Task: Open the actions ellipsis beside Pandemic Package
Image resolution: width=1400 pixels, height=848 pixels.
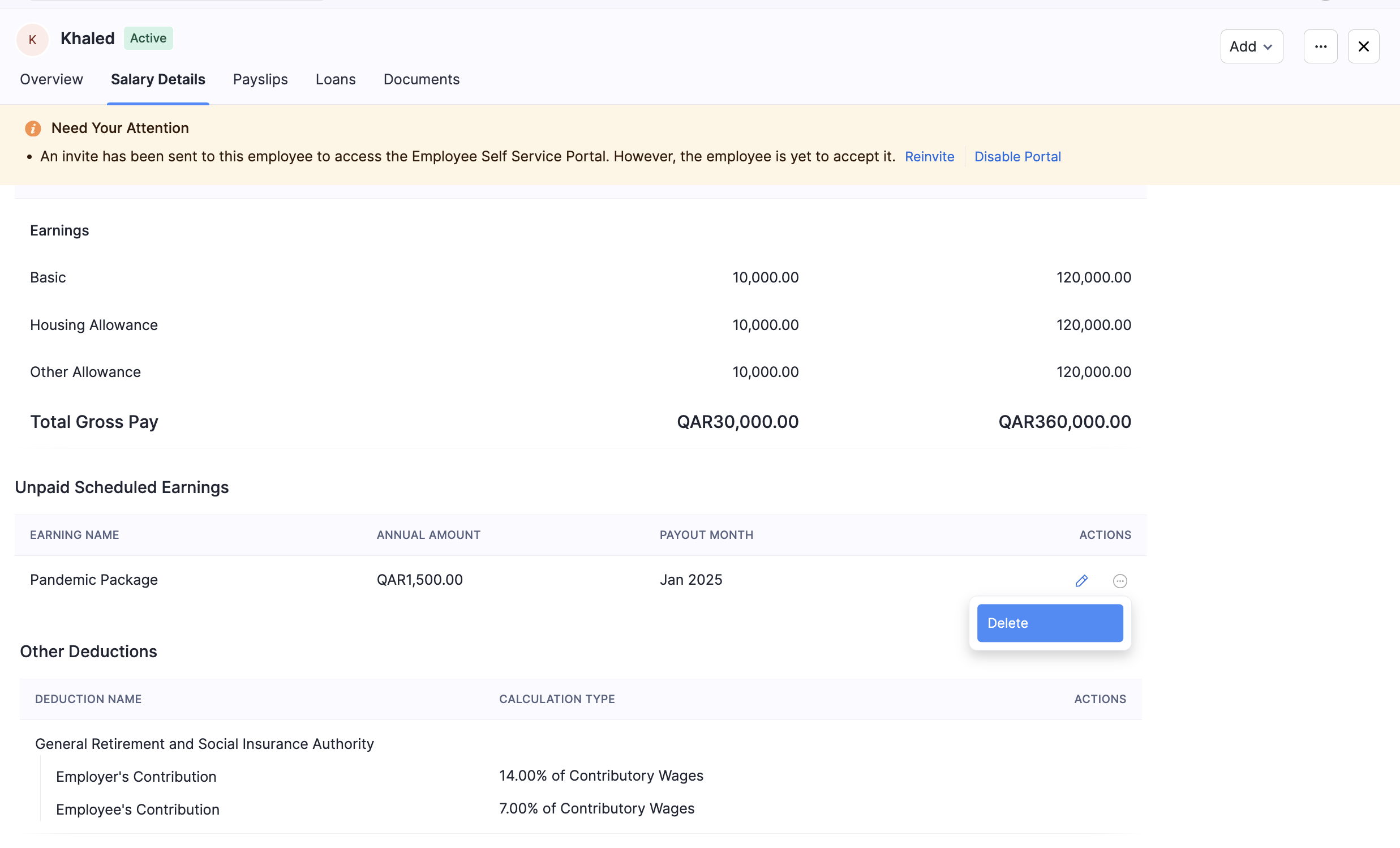Action: (1120, 580)
